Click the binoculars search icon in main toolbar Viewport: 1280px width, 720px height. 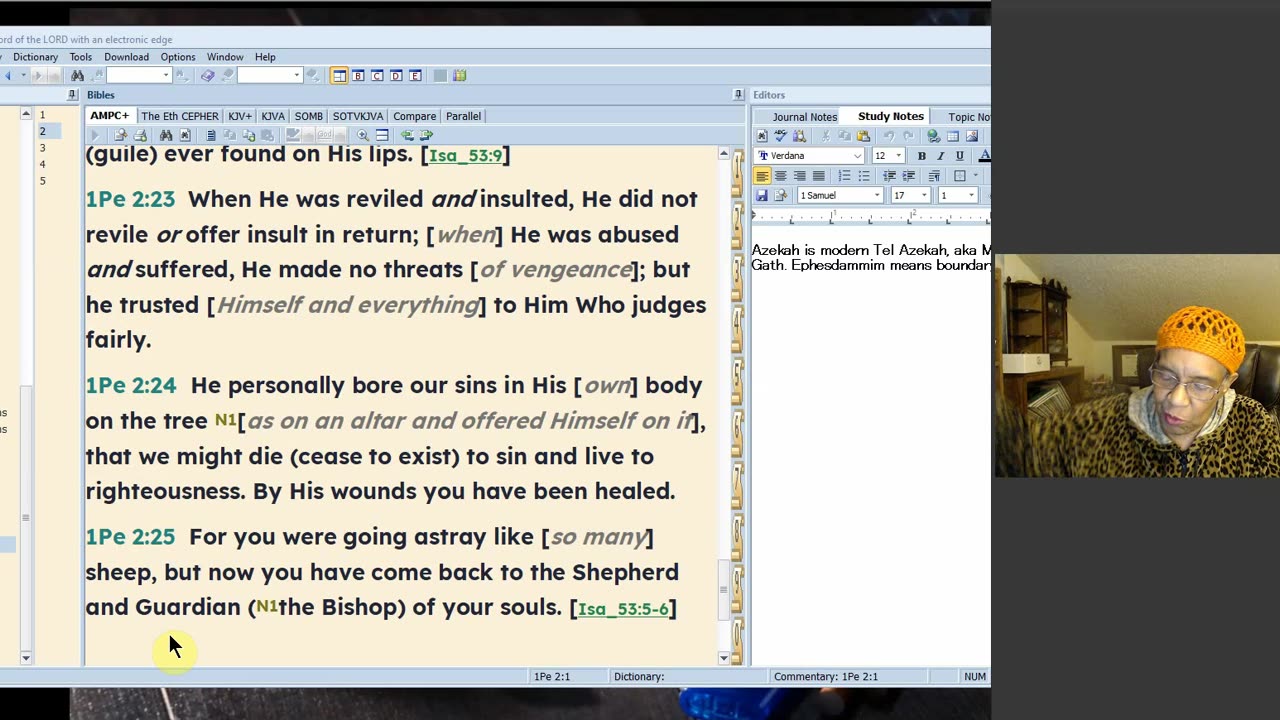pos(77,76)
